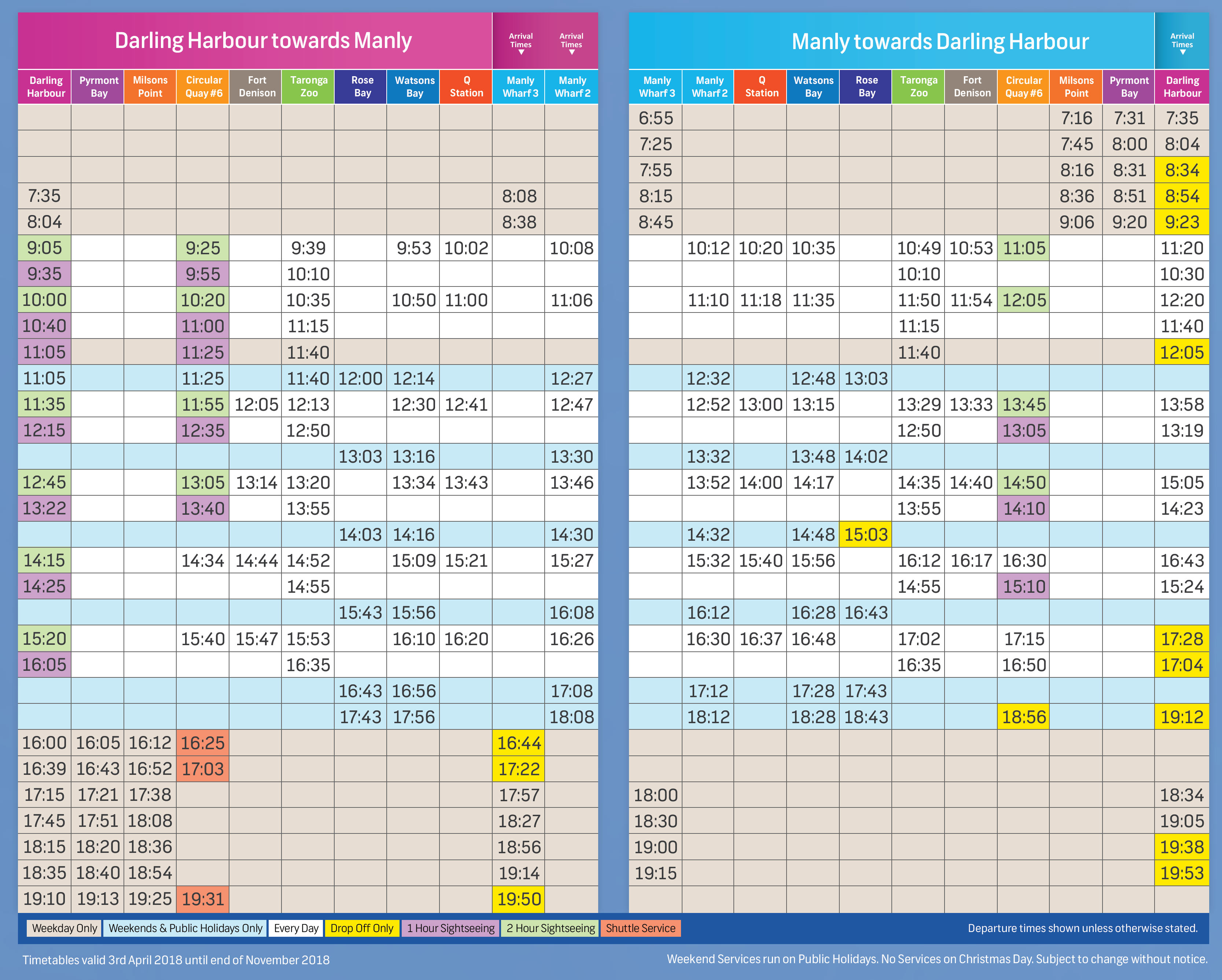Click the 17:21 Pyrmont Bay time

97,795
